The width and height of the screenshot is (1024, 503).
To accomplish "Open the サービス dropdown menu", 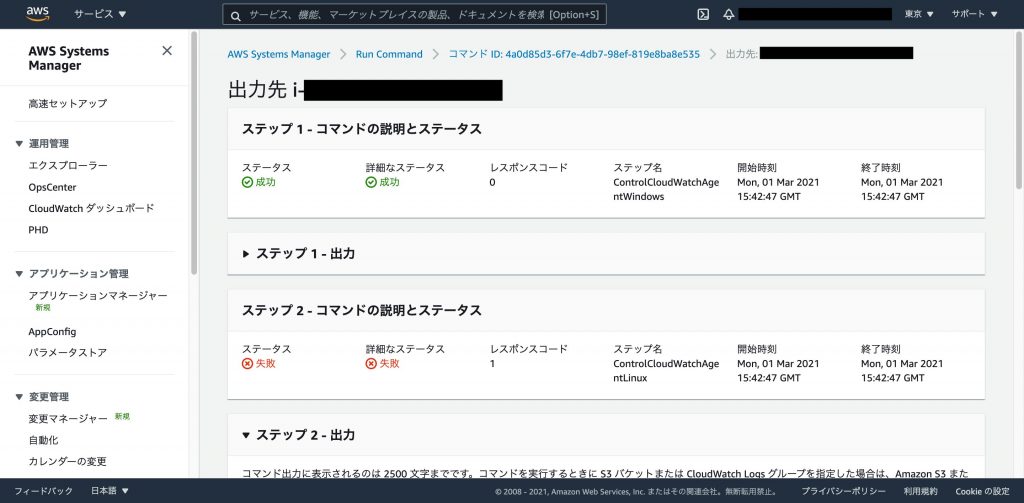I will [100, 14].
